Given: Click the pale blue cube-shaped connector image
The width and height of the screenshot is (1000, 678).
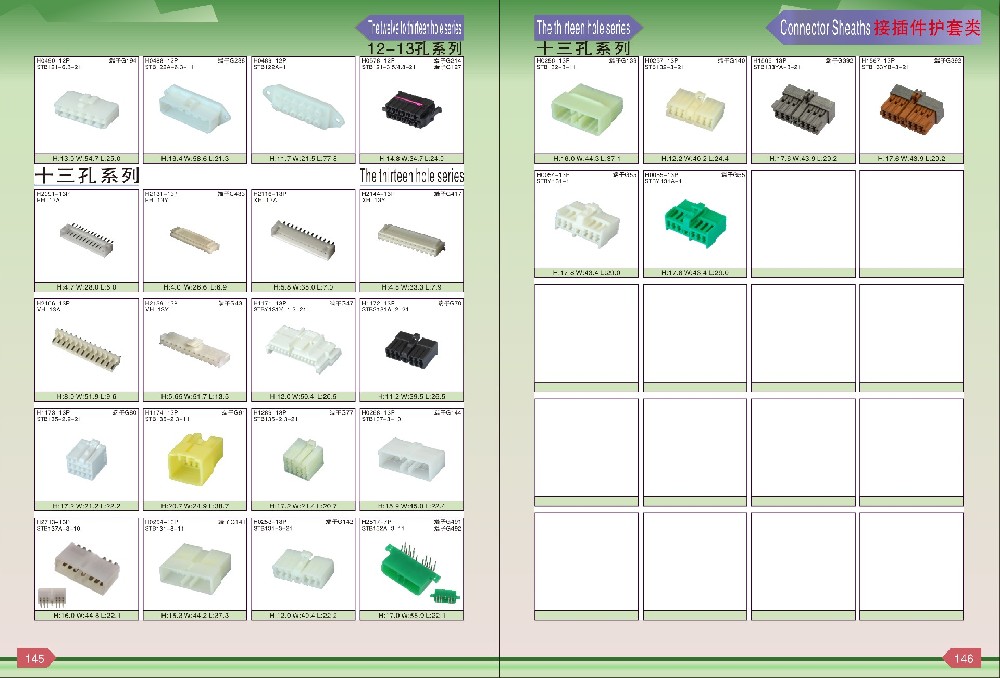Looking at the screenshot, I should point(87,458).
